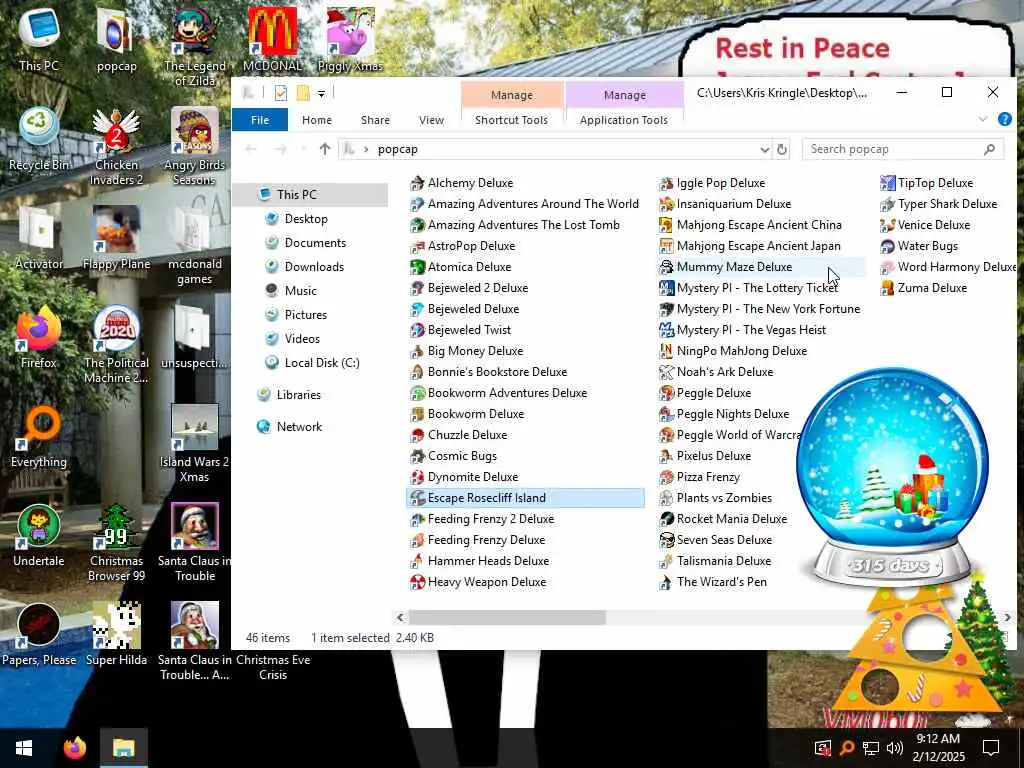This screenshot has width=1024, height=768.
Task: Click the Recycle Bin desktop icon
Action: pyautogui.click(x=39, y=140)
